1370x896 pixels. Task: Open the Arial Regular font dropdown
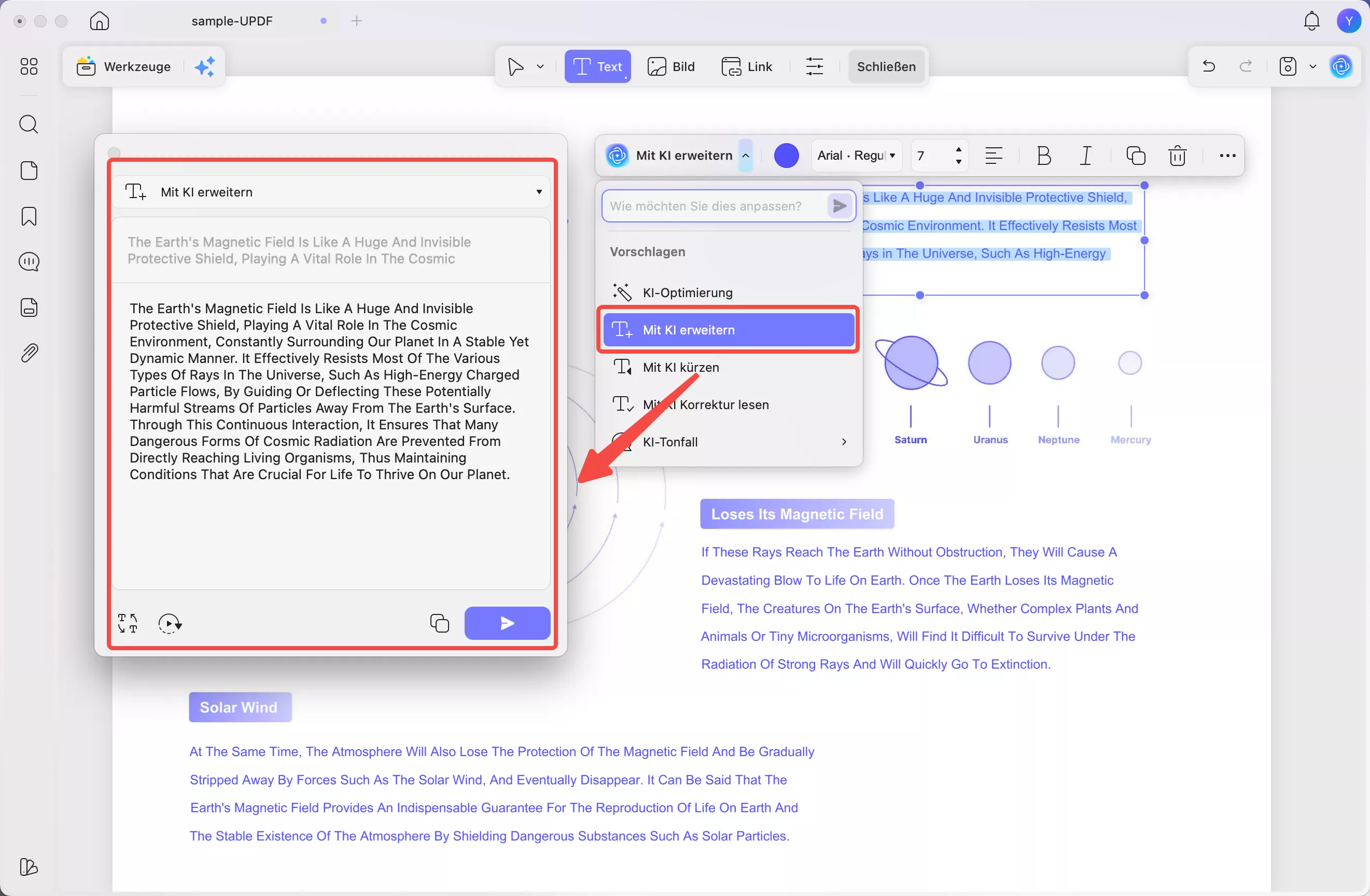(856, 156)
